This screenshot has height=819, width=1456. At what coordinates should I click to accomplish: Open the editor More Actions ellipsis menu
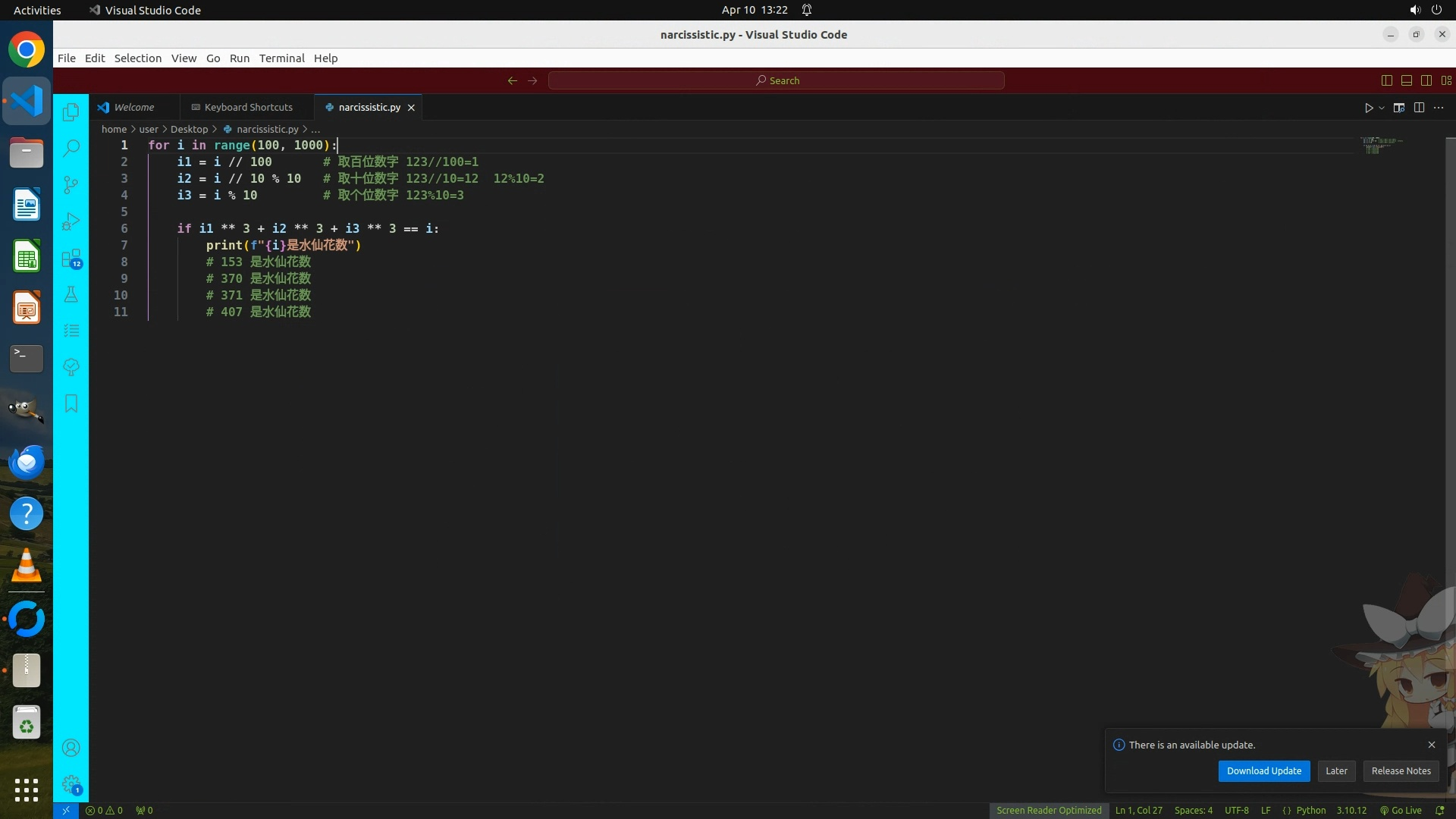(x=1439, y=108)
